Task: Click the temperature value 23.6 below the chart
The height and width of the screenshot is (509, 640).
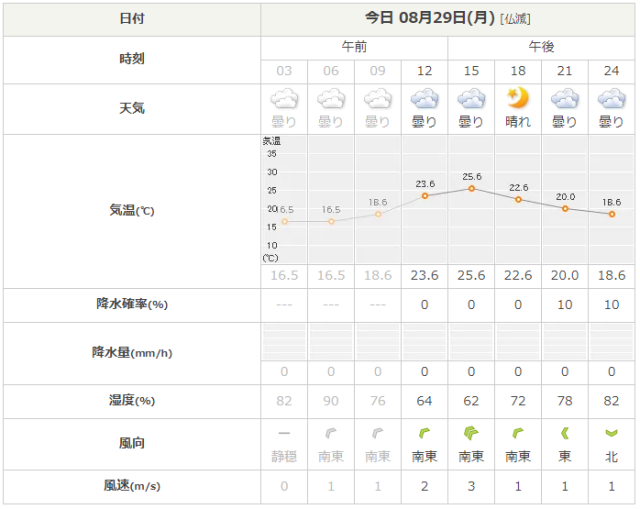Action: [424, 276]
